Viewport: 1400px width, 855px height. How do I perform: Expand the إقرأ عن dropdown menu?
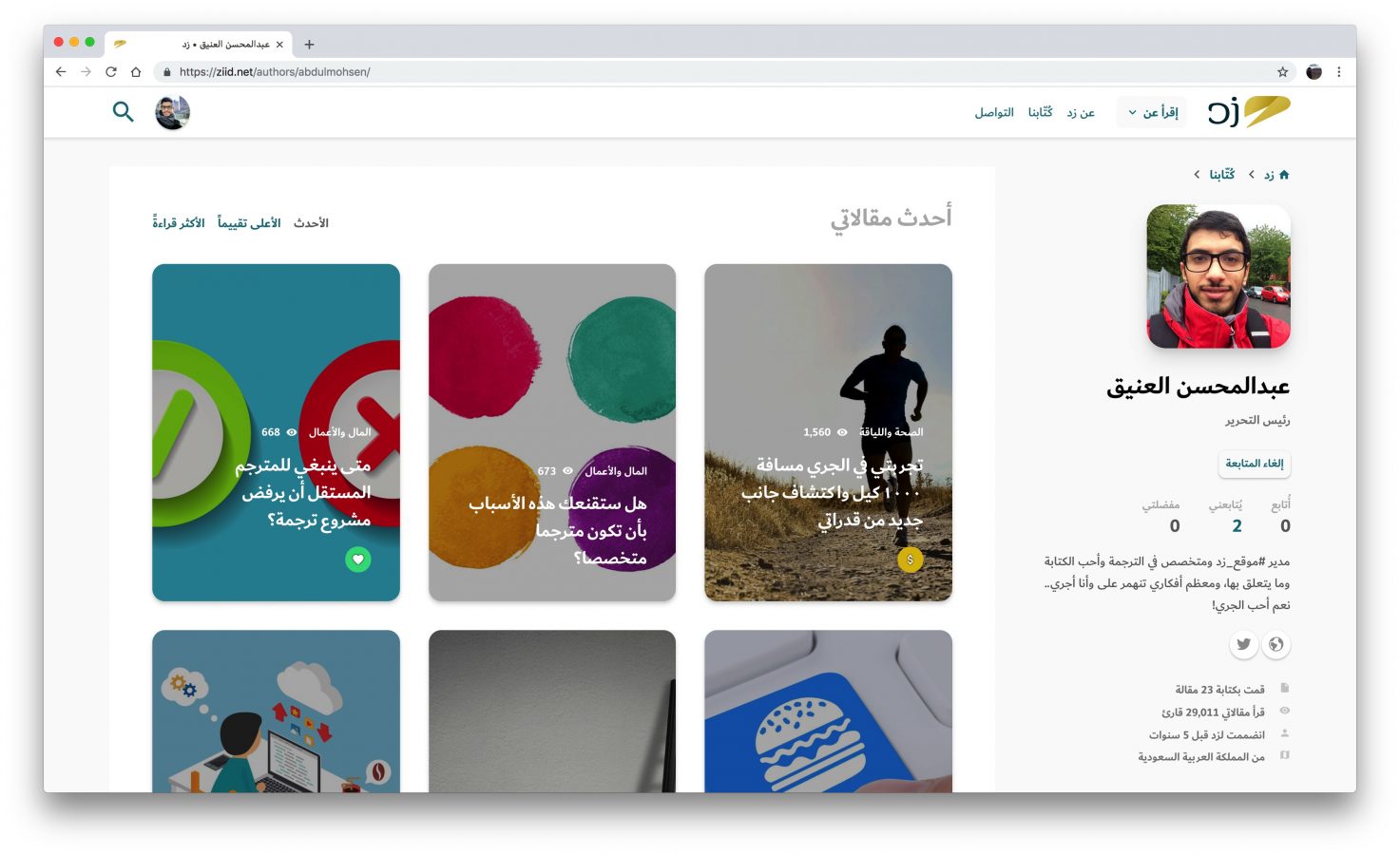click(1152, 112)
